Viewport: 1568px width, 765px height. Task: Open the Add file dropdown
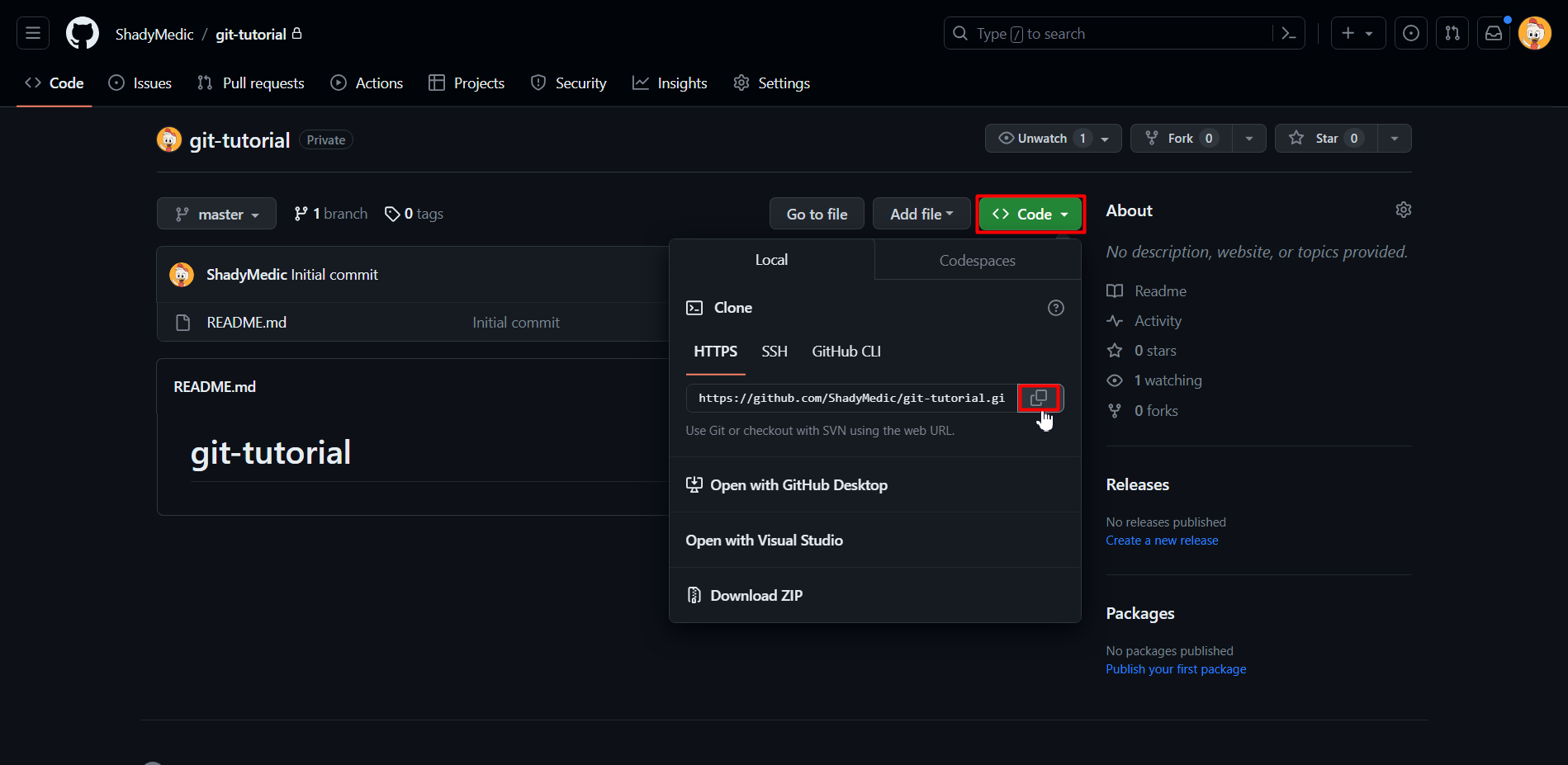(921, 215)
